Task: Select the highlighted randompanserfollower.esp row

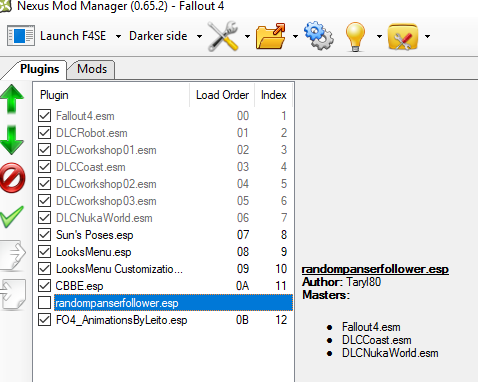Action: pyautogui.click(x=173, y=303)
